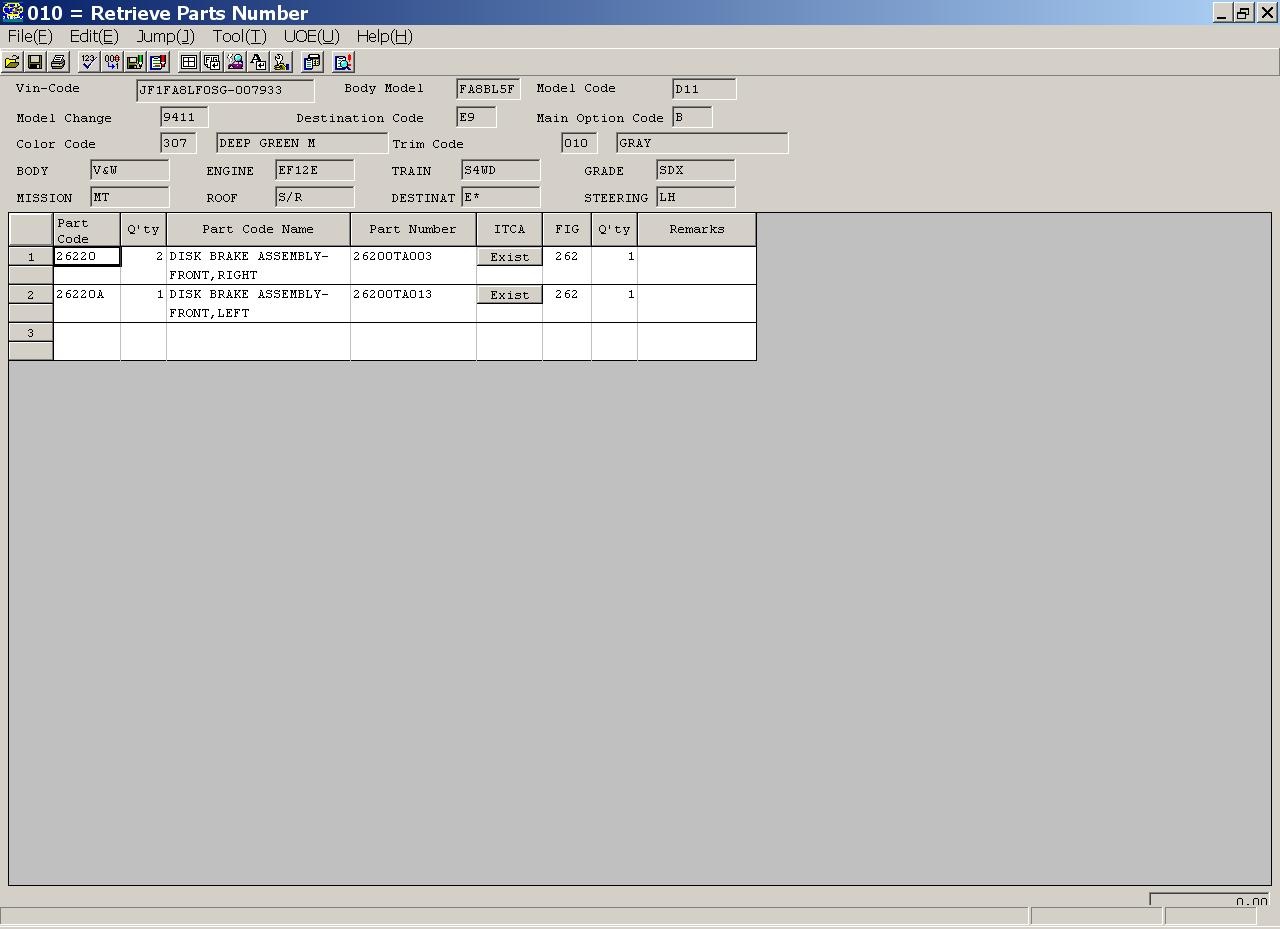
Task: Click the floppy disk save icon
Action: coord(35,62)
